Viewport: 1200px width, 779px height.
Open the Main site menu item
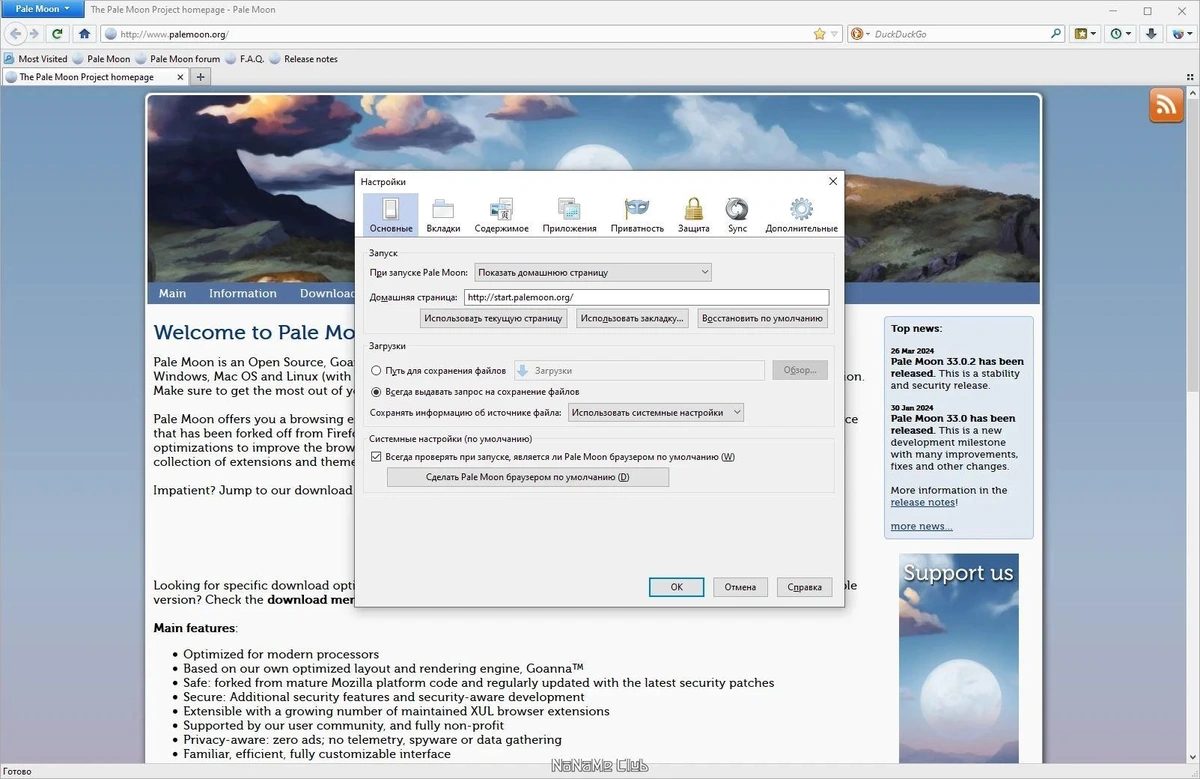pyautogui.click(x=172, y=293)
